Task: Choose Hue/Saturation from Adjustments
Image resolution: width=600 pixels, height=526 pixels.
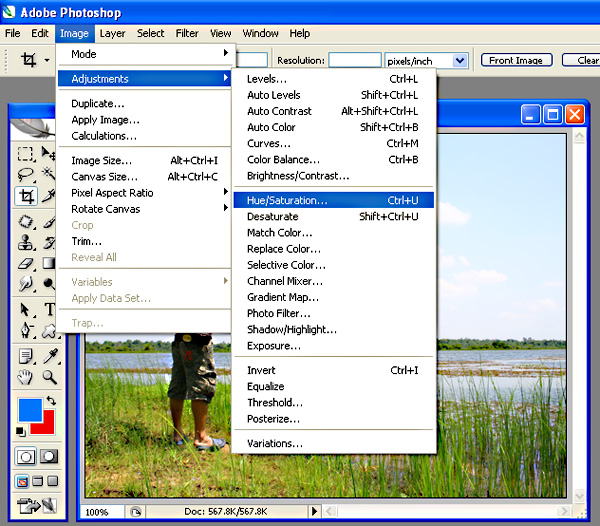Action: (x=334, y=200)
